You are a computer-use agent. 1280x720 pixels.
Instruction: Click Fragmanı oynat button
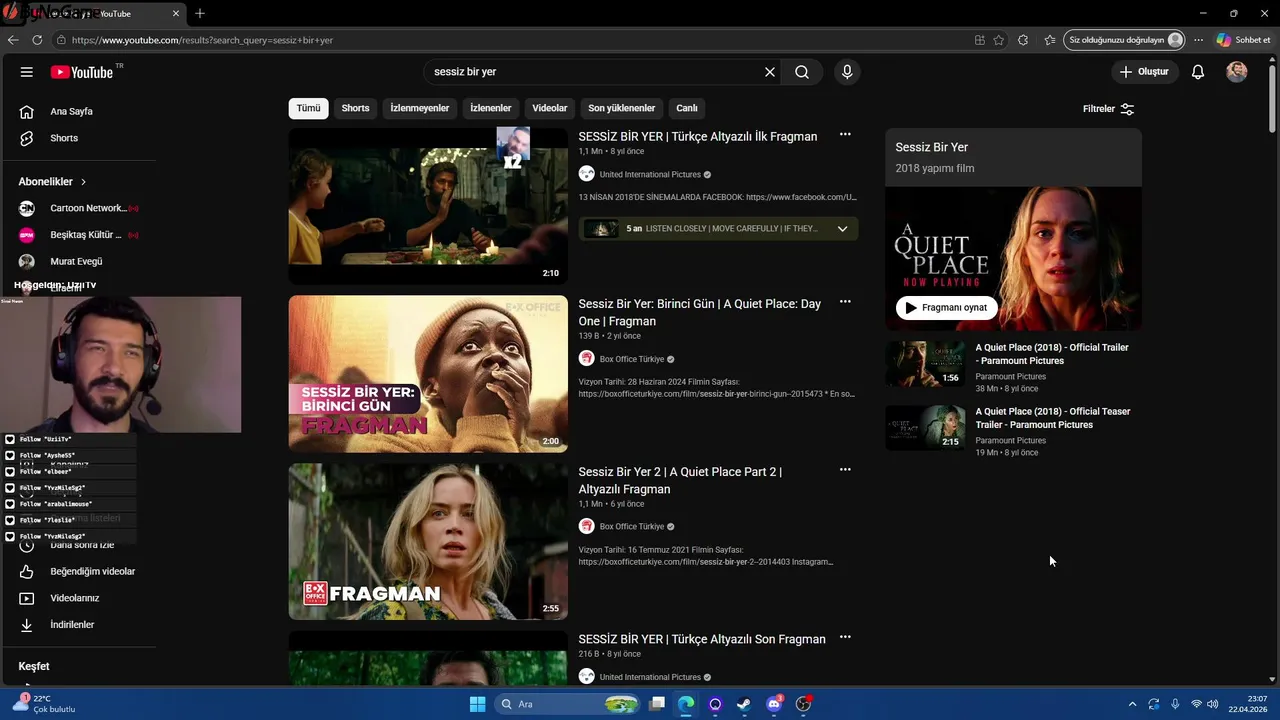coord(946,308)
